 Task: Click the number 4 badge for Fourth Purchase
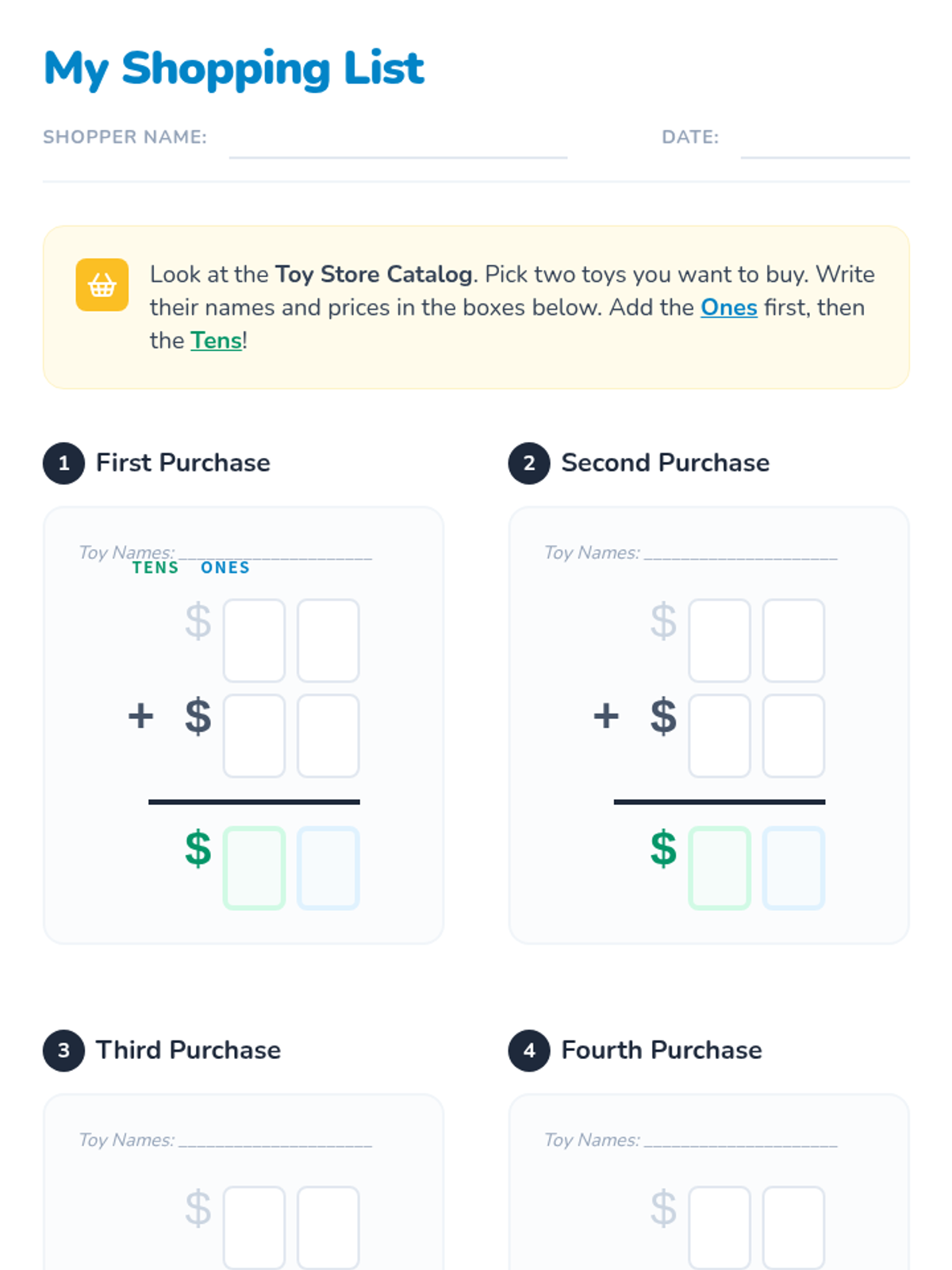(529, 1050)
